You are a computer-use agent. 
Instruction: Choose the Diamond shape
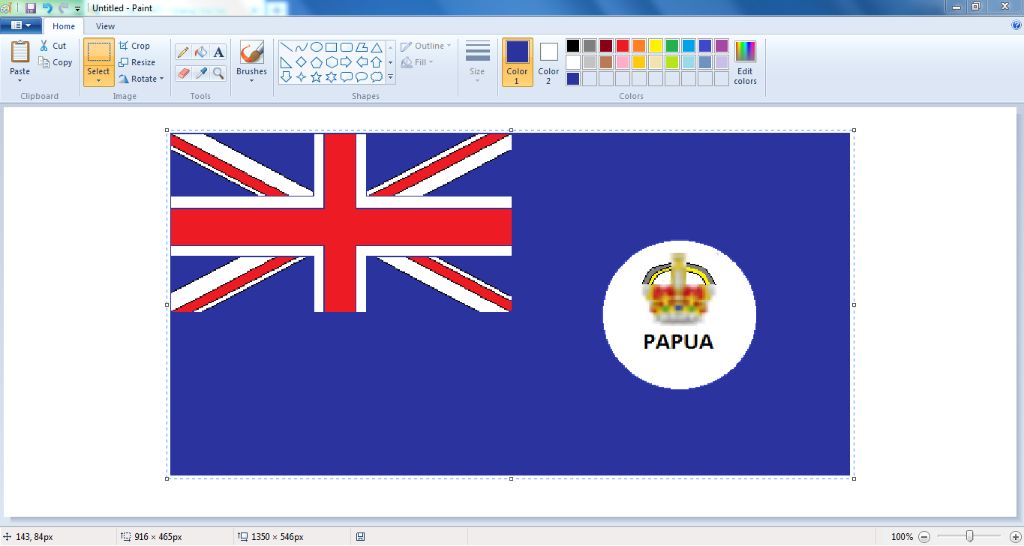[301, 63]
